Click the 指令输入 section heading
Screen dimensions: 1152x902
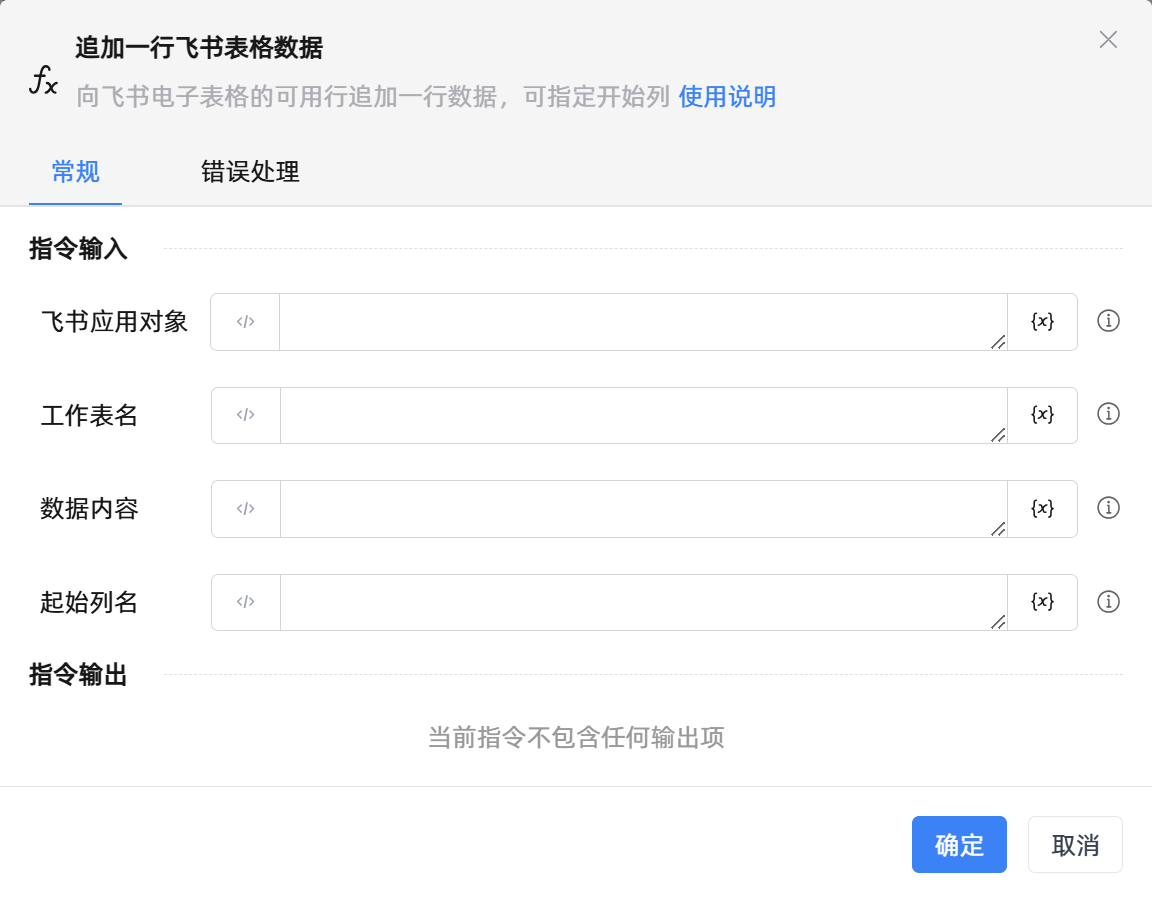click(x=78, y=248)
